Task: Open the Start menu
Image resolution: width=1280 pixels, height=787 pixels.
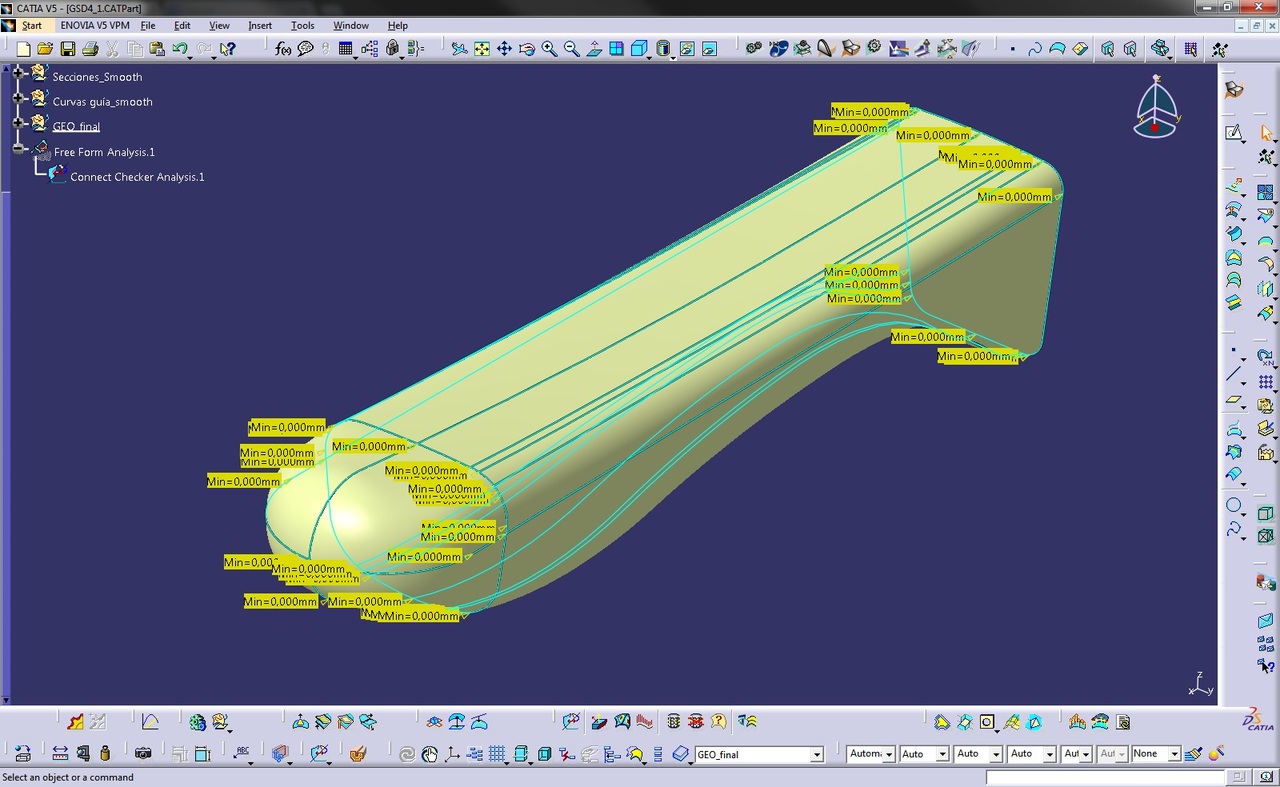Action: click(32, 25)
